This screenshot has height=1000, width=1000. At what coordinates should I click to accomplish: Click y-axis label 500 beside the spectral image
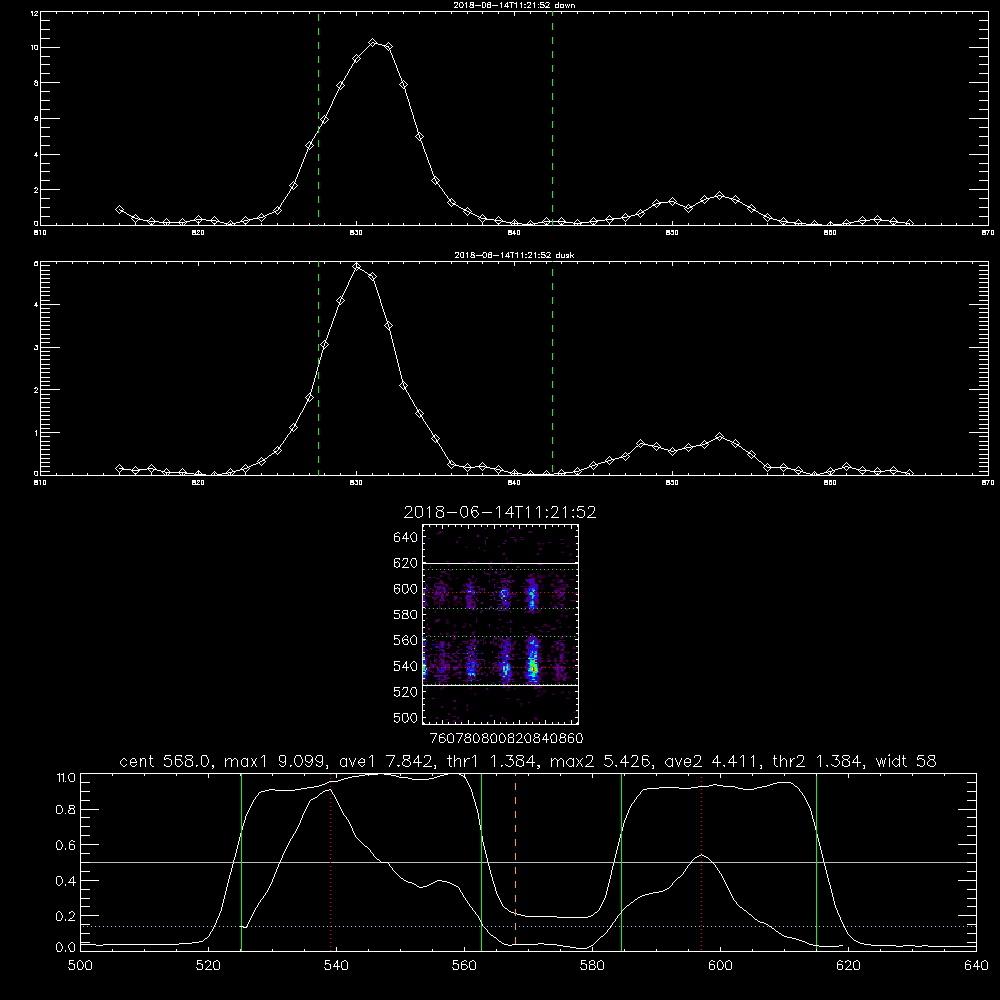[405, 717]
